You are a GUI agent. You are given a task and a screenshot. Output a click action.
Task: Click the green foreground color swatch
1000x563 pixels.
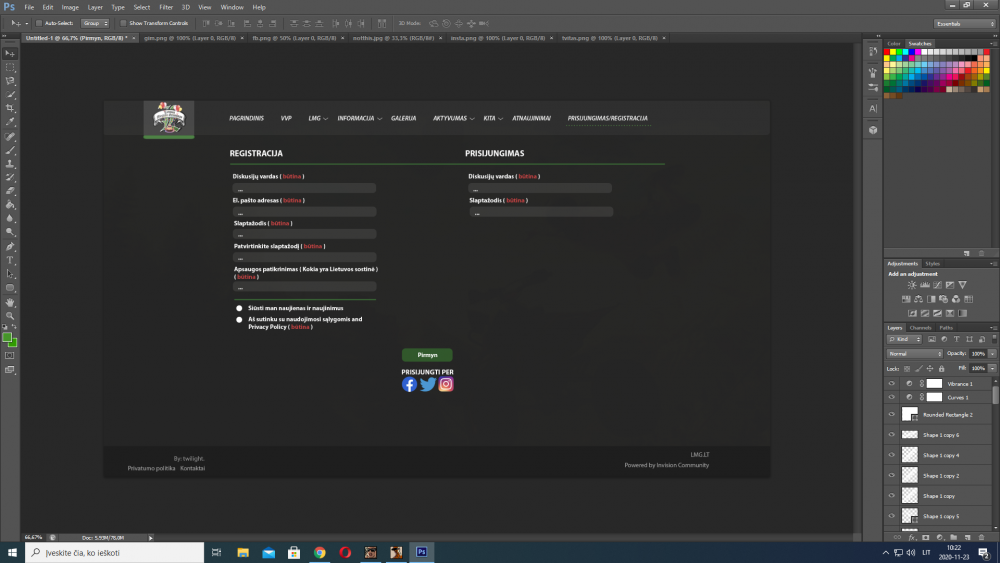point(8,338)
